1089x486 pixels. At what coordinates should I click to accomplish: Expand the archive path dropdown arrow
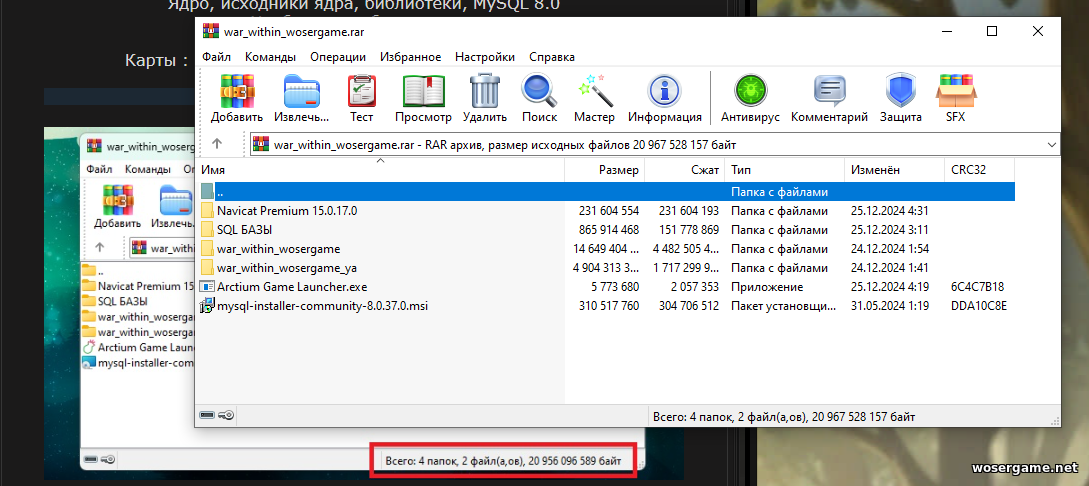1050,145
